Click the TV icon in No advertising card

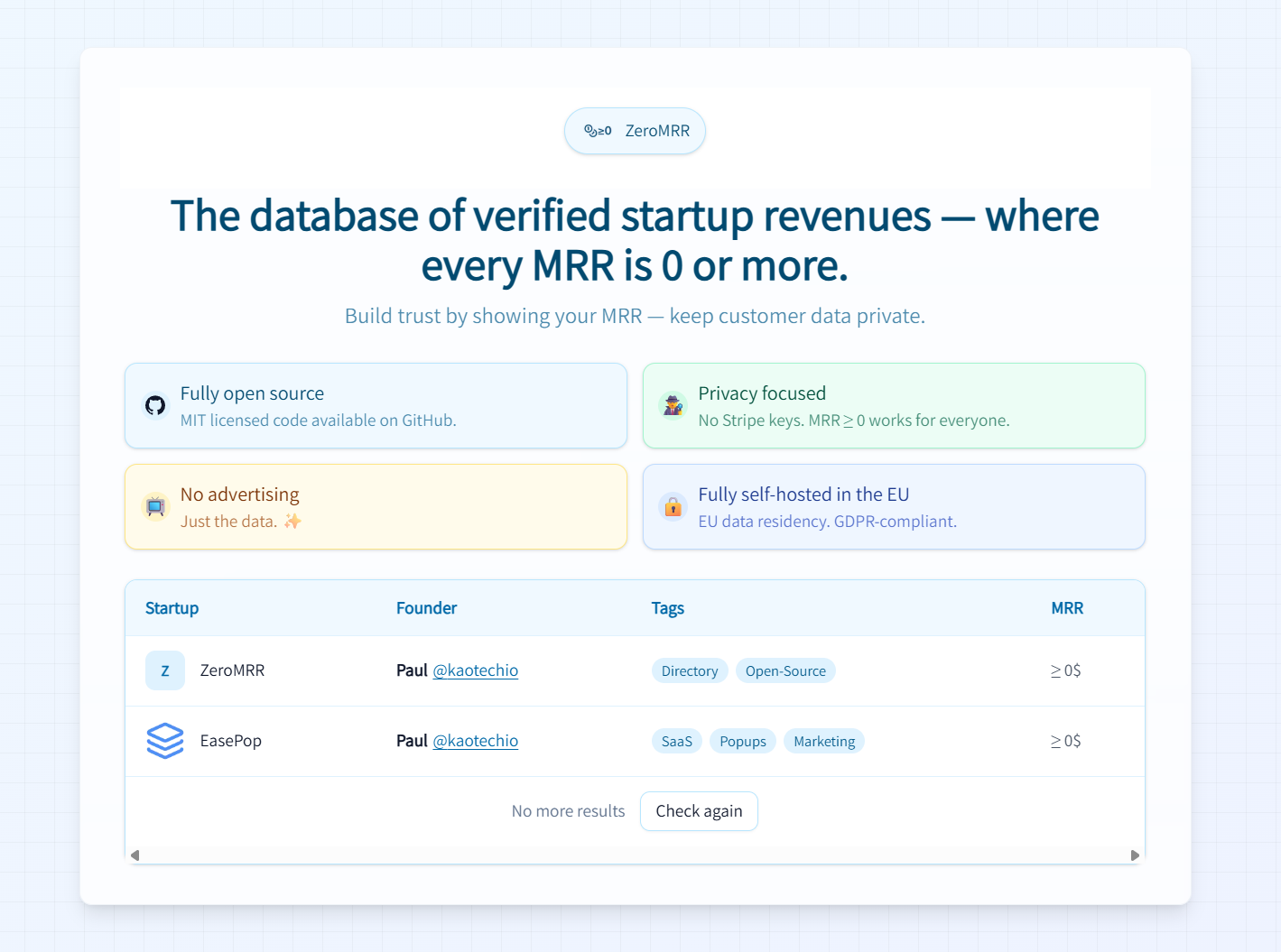tap(155, 507)
